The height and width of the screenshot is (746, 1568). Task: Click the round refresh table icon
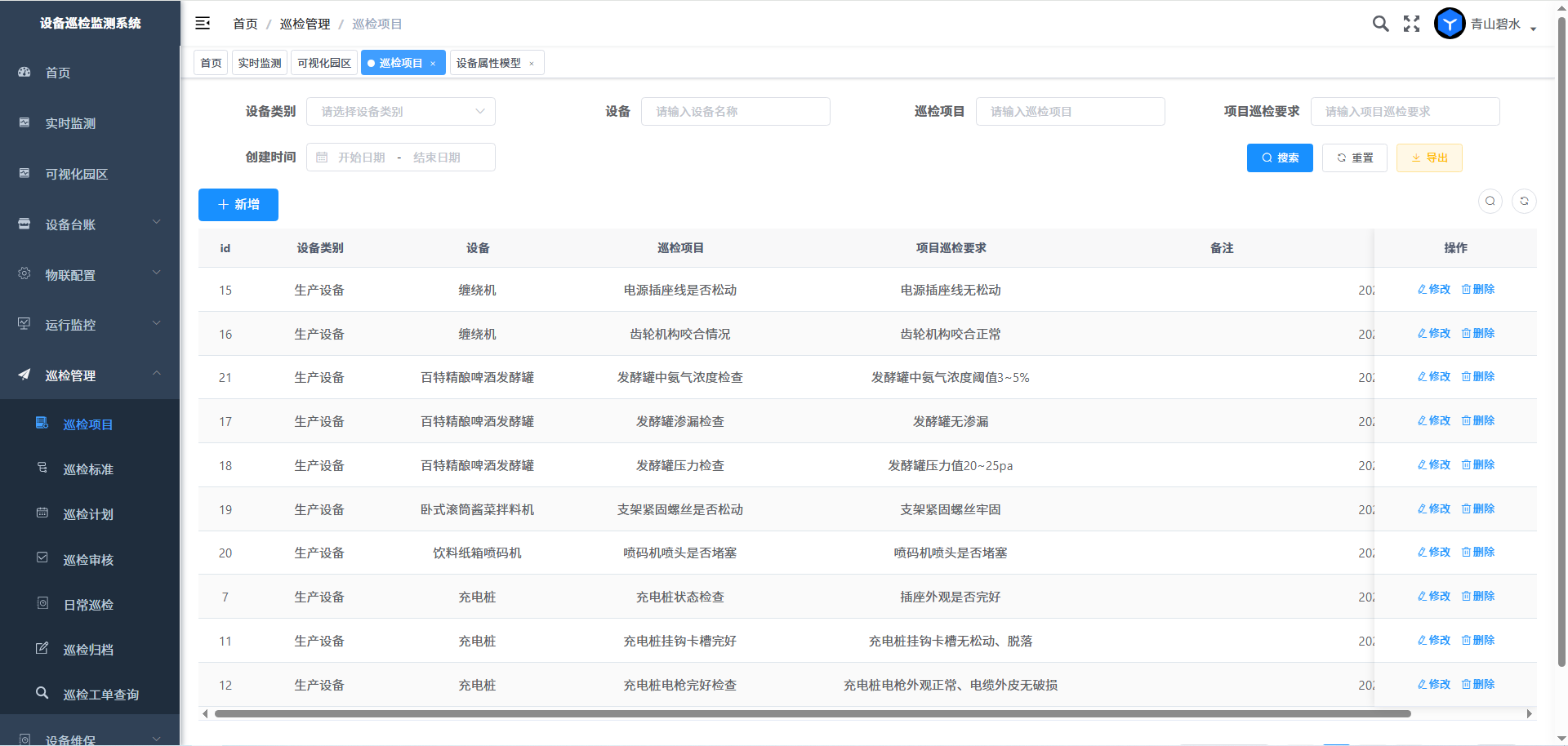(x=1524, y=201)
